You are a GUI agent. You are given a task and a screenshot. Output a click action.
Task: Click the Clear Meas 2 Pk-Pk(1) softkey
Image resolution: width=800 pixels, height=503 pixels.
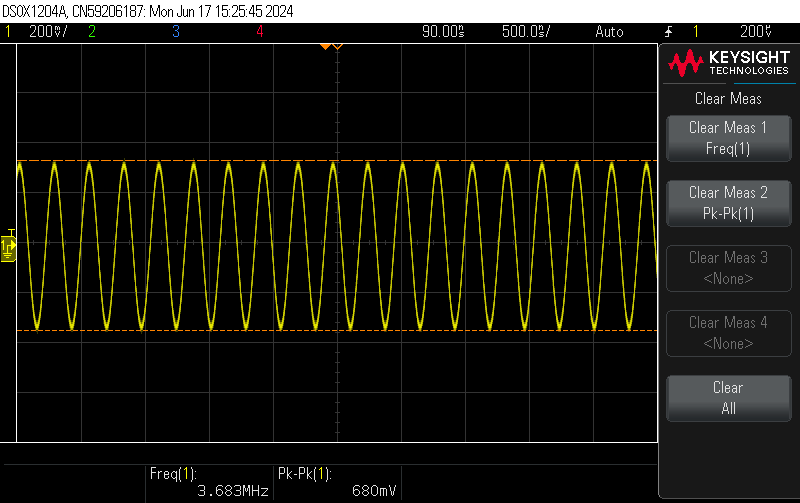(x=729, y=204)
